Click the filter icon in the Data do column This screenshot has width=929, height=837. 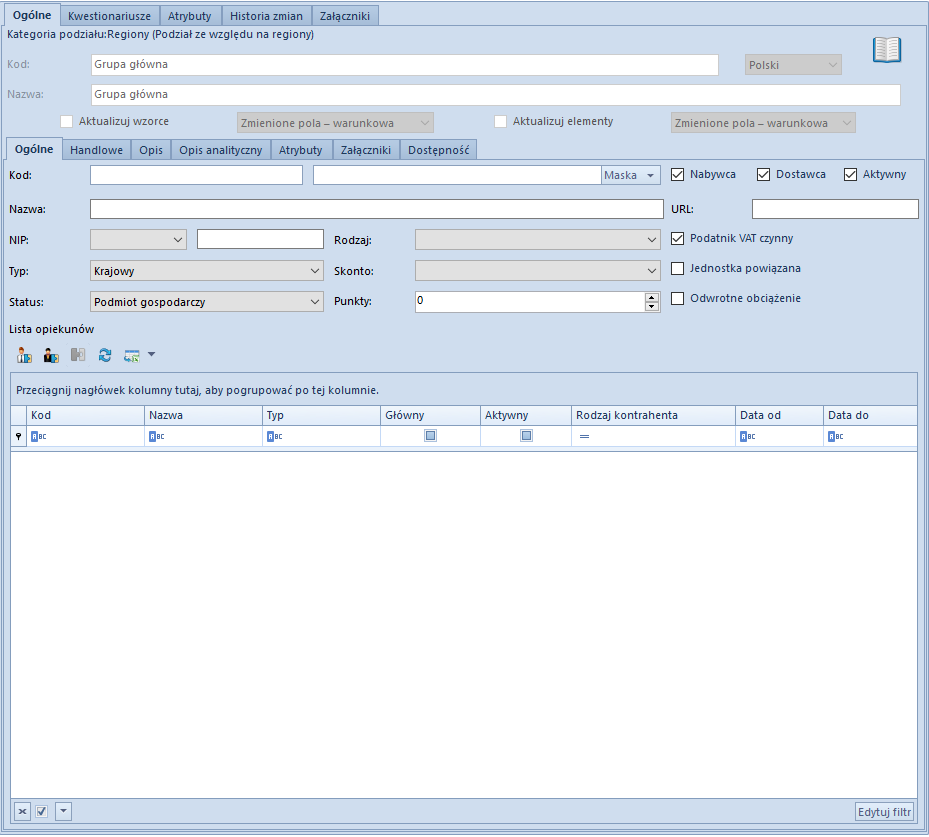(x=835, y=437)
